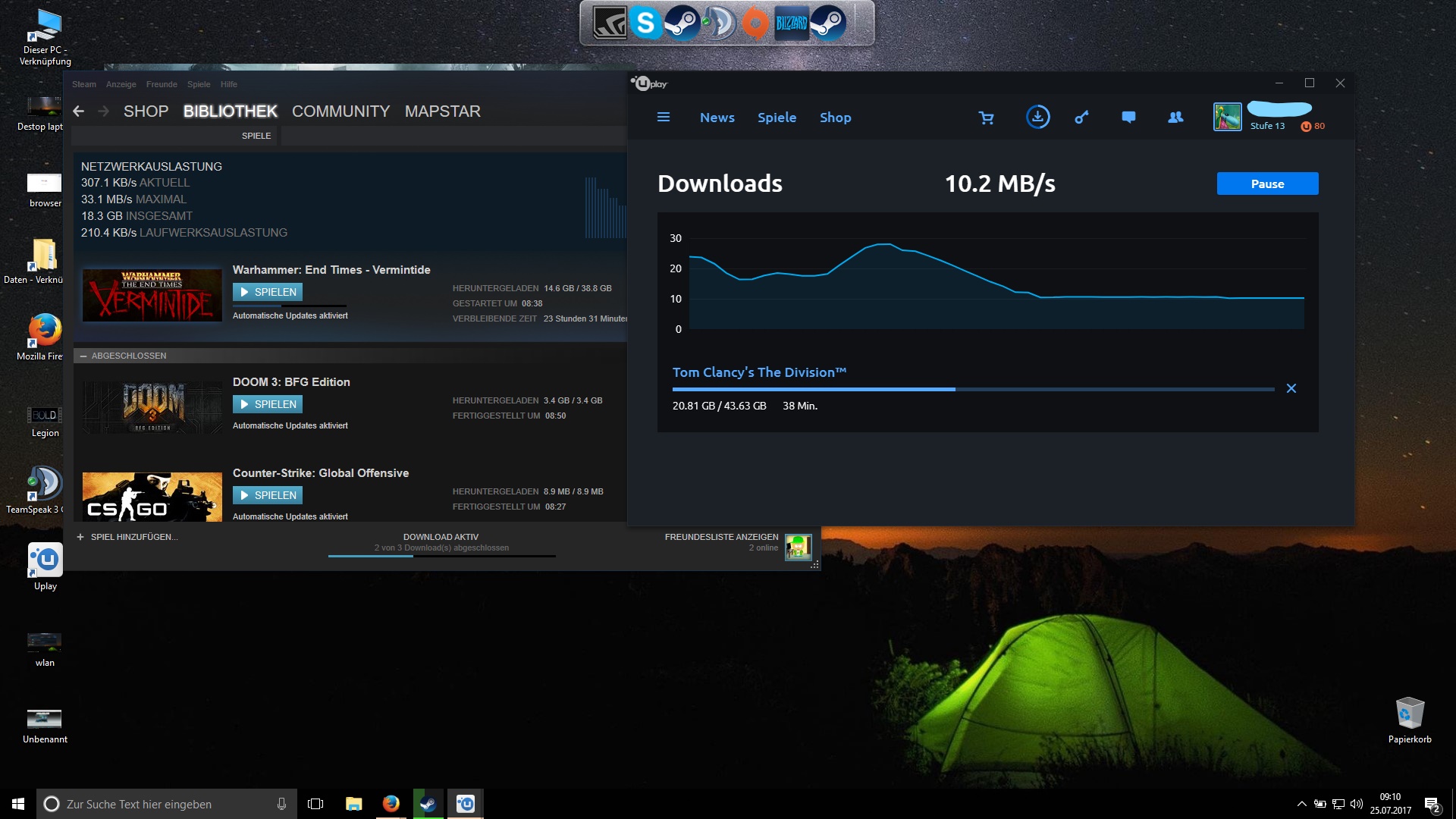Click the Windows search text field

167,804
